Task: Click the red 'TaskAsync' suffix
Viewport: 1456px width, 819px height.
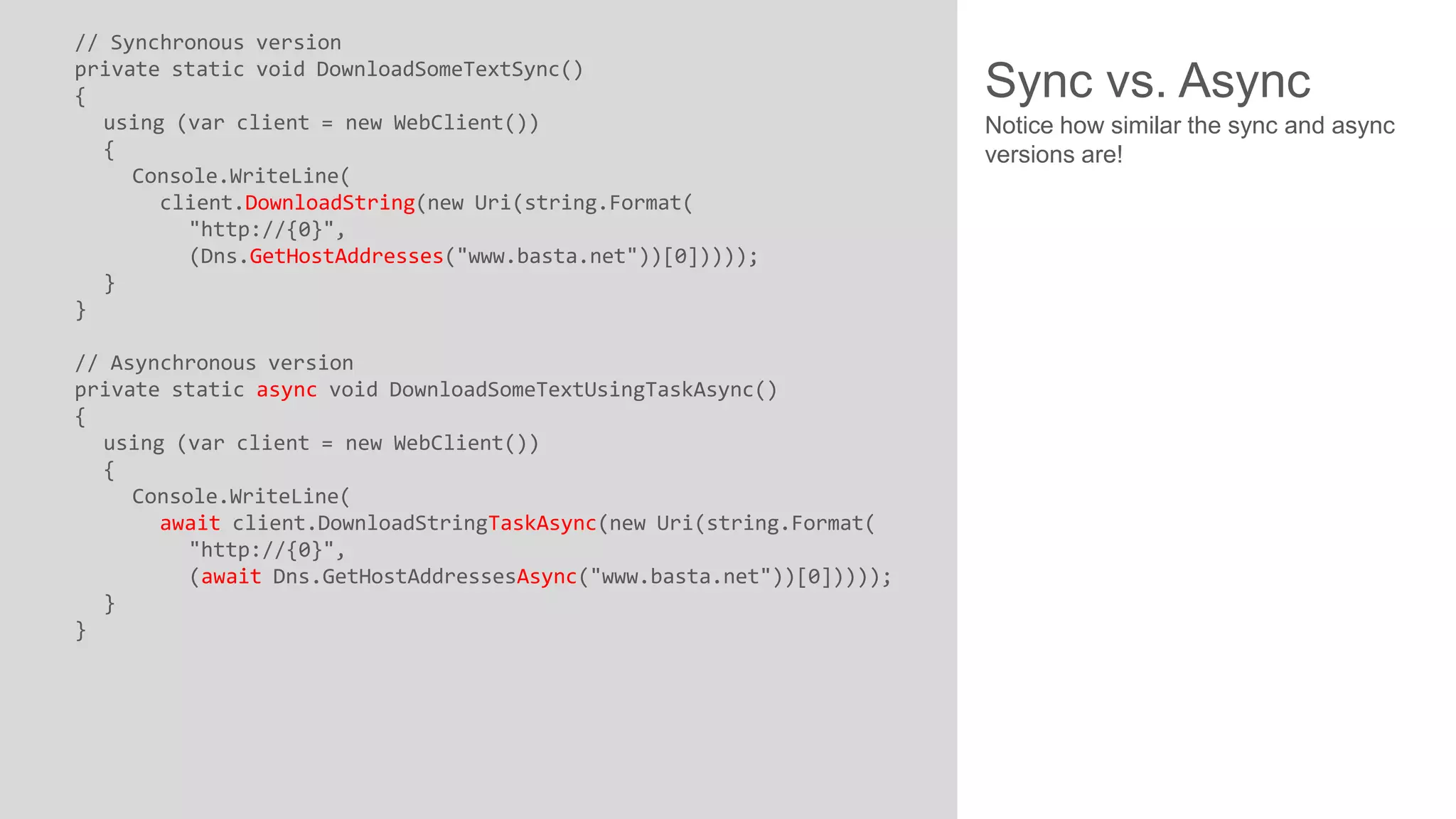Action: (542, 524)
